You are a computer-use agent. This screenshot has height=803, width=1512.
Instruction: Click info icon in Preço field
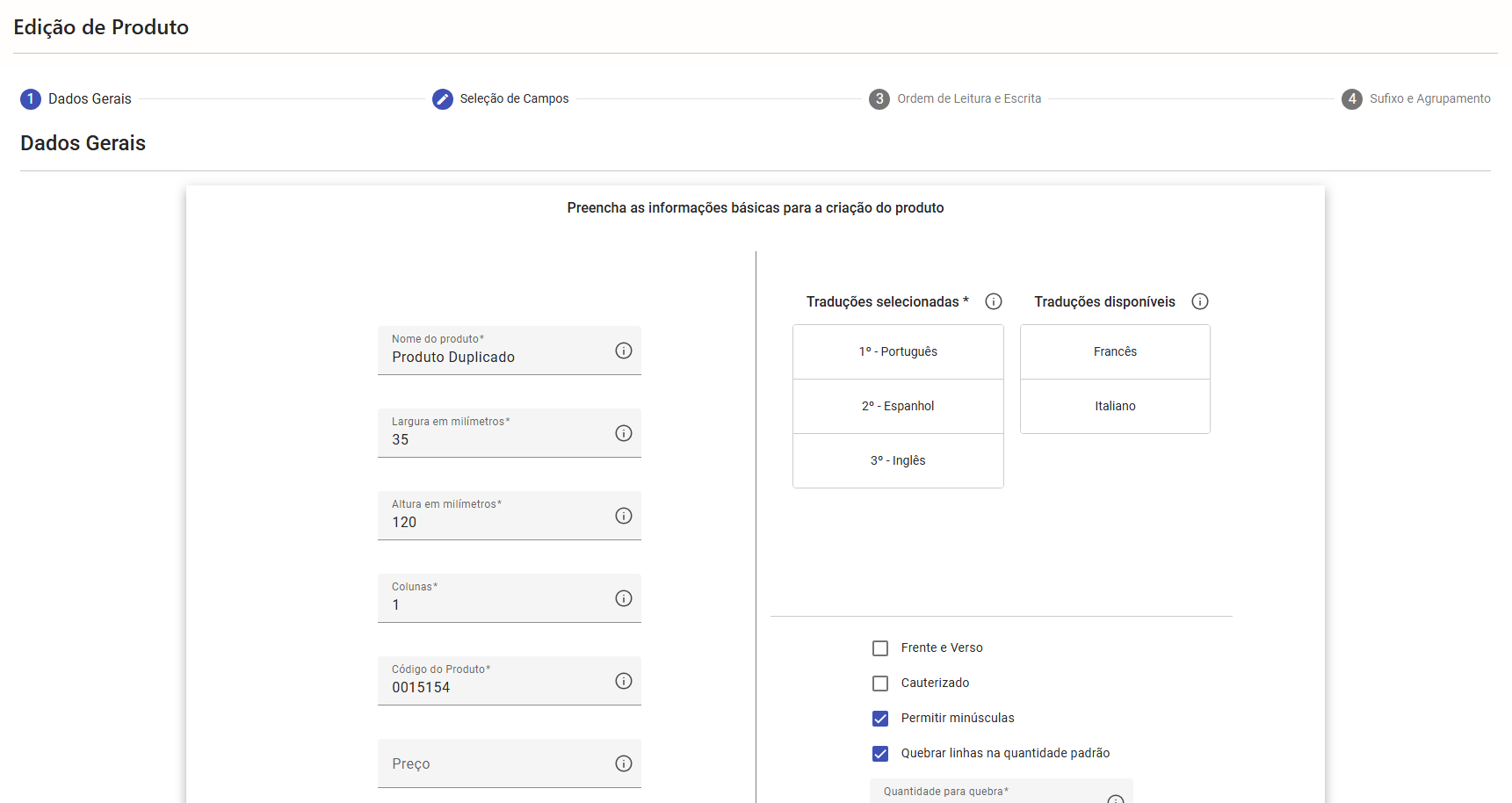click(x=623, y=763)
